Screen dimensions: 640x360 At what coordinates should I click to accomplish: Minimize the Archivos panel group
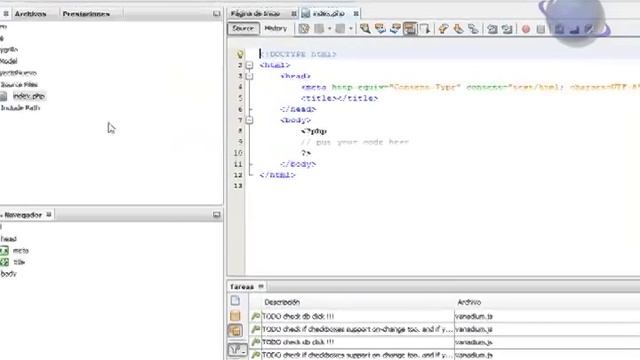[216, 13]
